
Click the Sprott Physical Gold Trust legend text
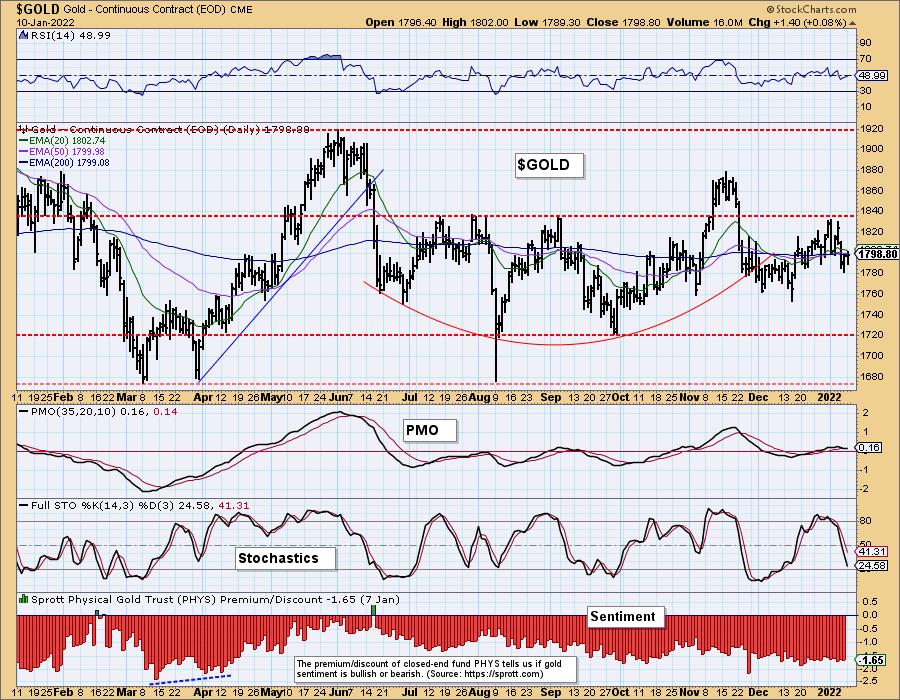(215, 600)
